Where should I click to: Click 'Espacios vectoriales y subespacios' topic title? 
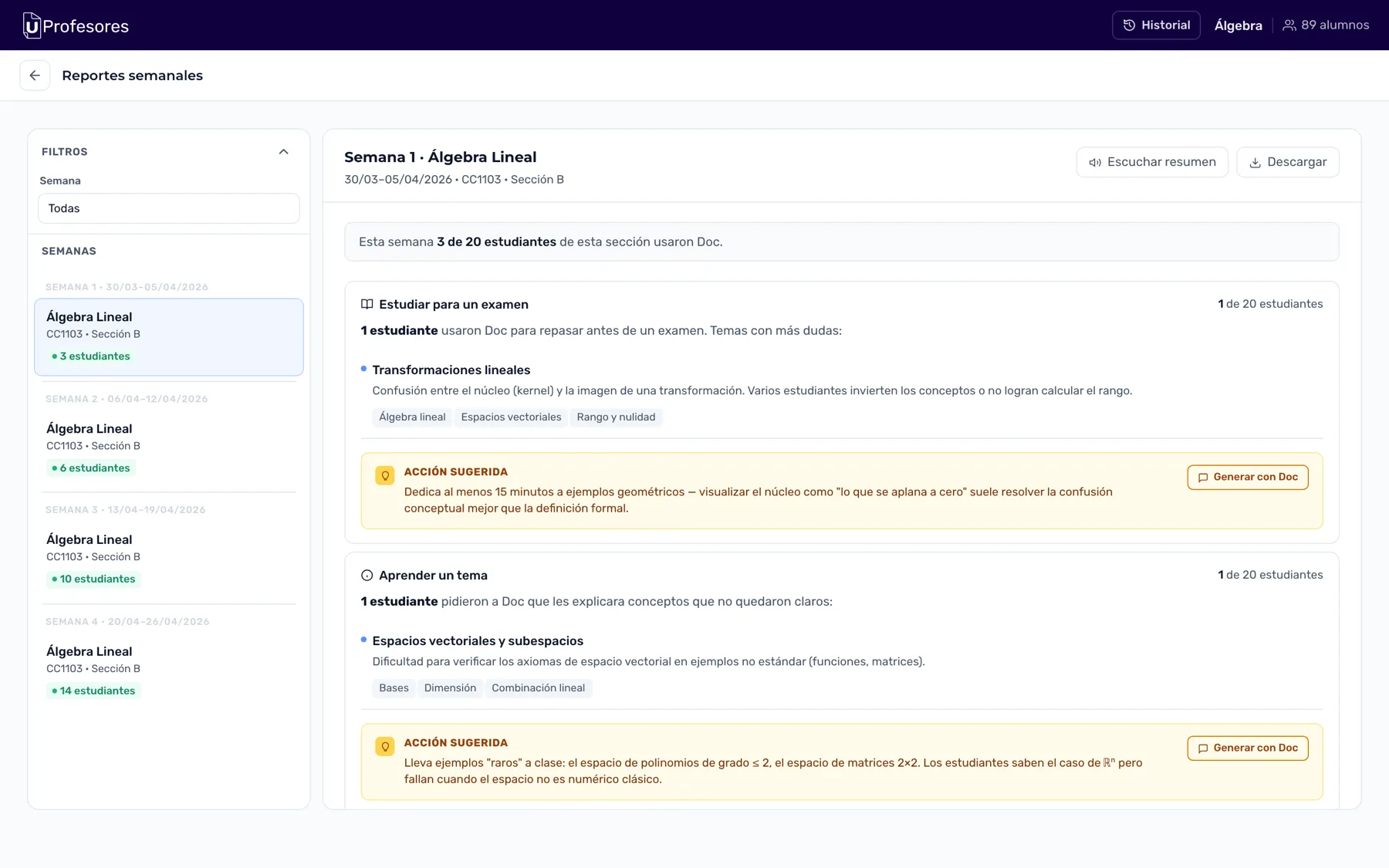[x=478, y=641]
